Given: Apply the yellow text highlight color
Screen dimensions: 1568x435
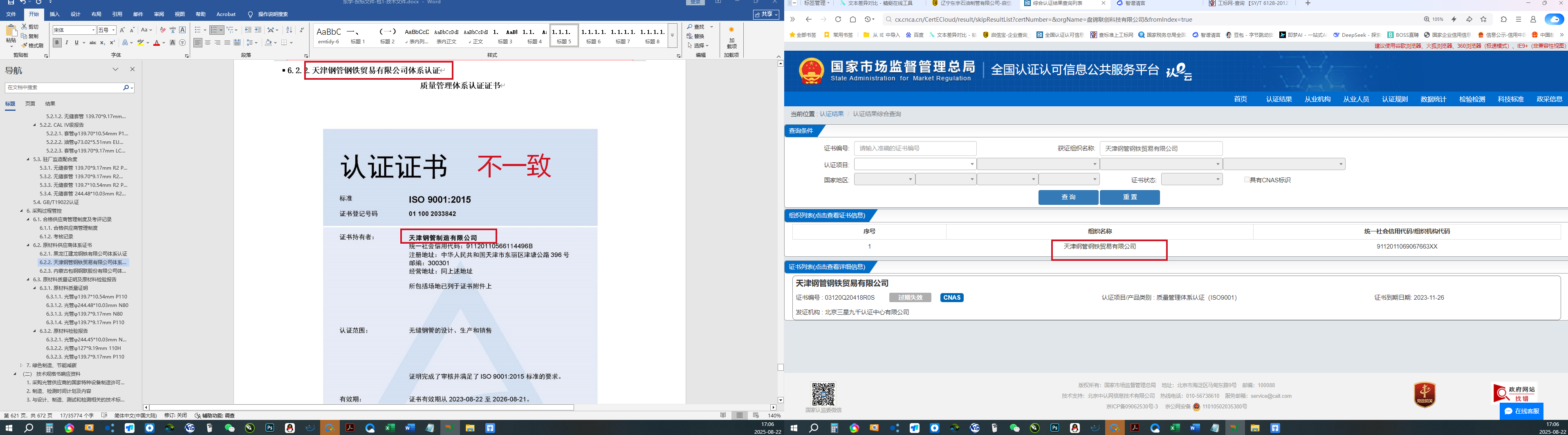Looking at the screenshot, I should click(140, 43).
